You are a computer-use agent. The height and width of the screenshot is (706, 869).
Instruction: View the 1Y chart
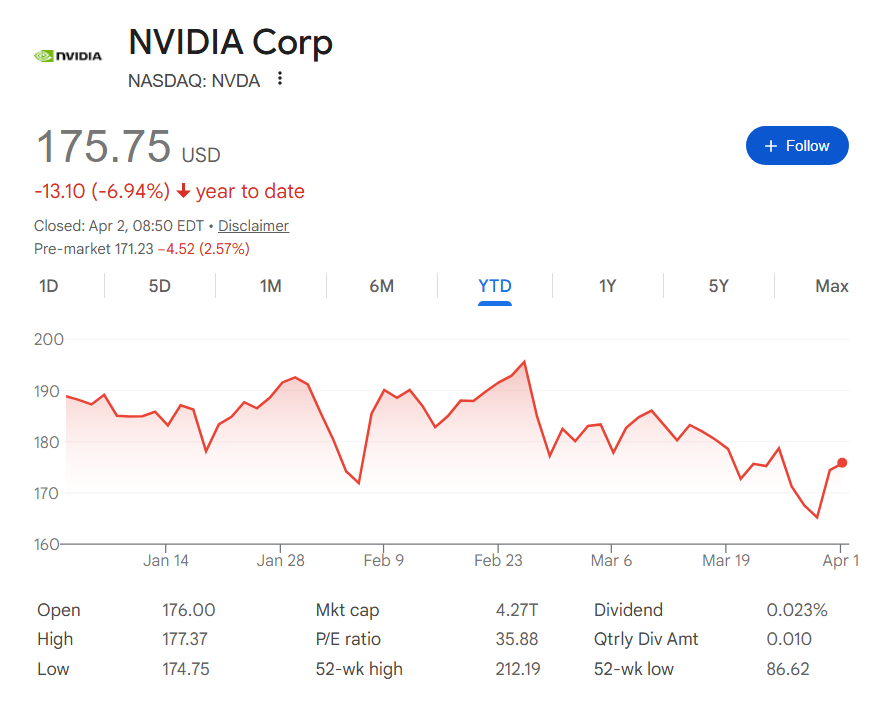pyautogui.click(x=607, y=286)
